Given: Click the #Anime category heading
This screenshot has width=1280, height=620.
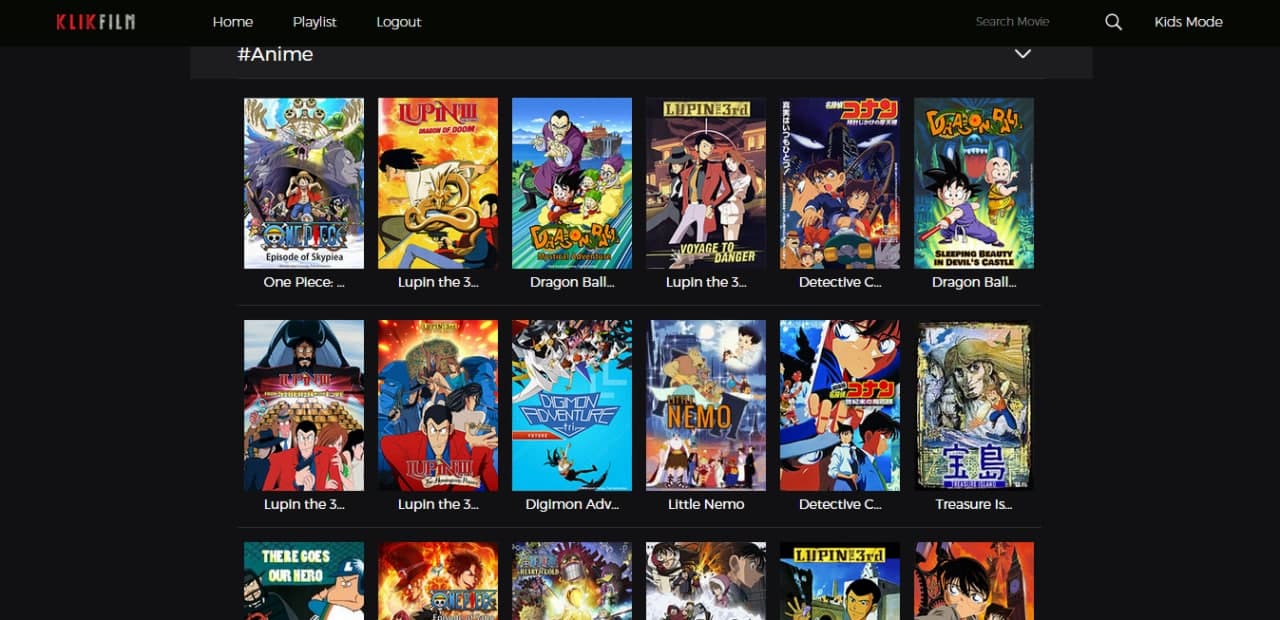Looking at the screenshot, I should [275, 55].
